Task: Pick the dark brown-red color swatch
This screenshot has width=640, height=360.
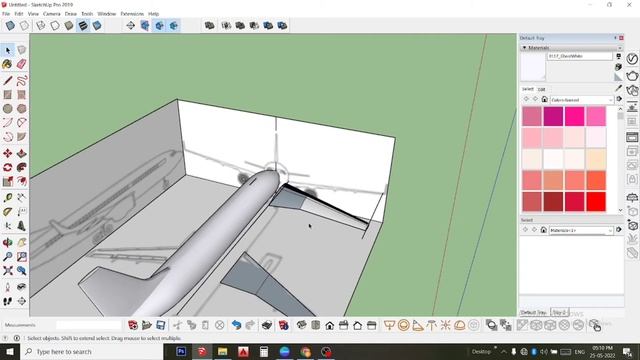Action: (553, 202)
